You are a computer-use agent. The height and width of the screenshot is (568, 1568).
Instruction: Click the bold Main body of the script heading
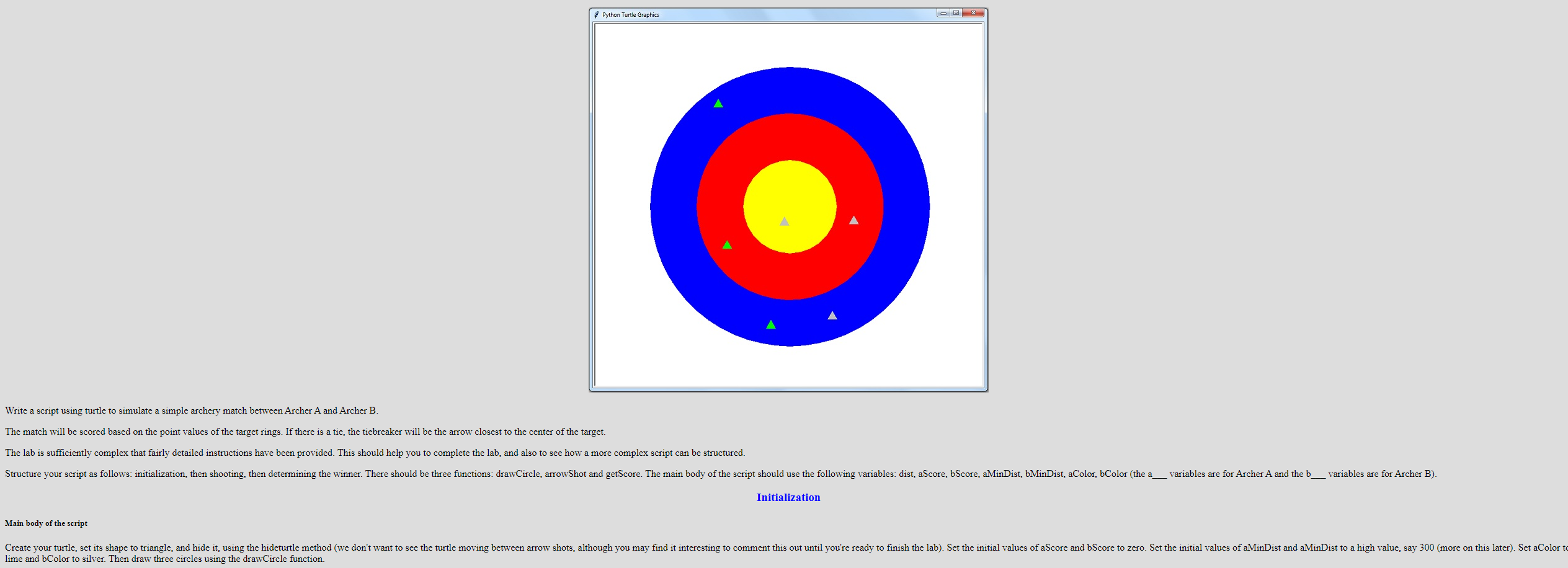(47, 523)
